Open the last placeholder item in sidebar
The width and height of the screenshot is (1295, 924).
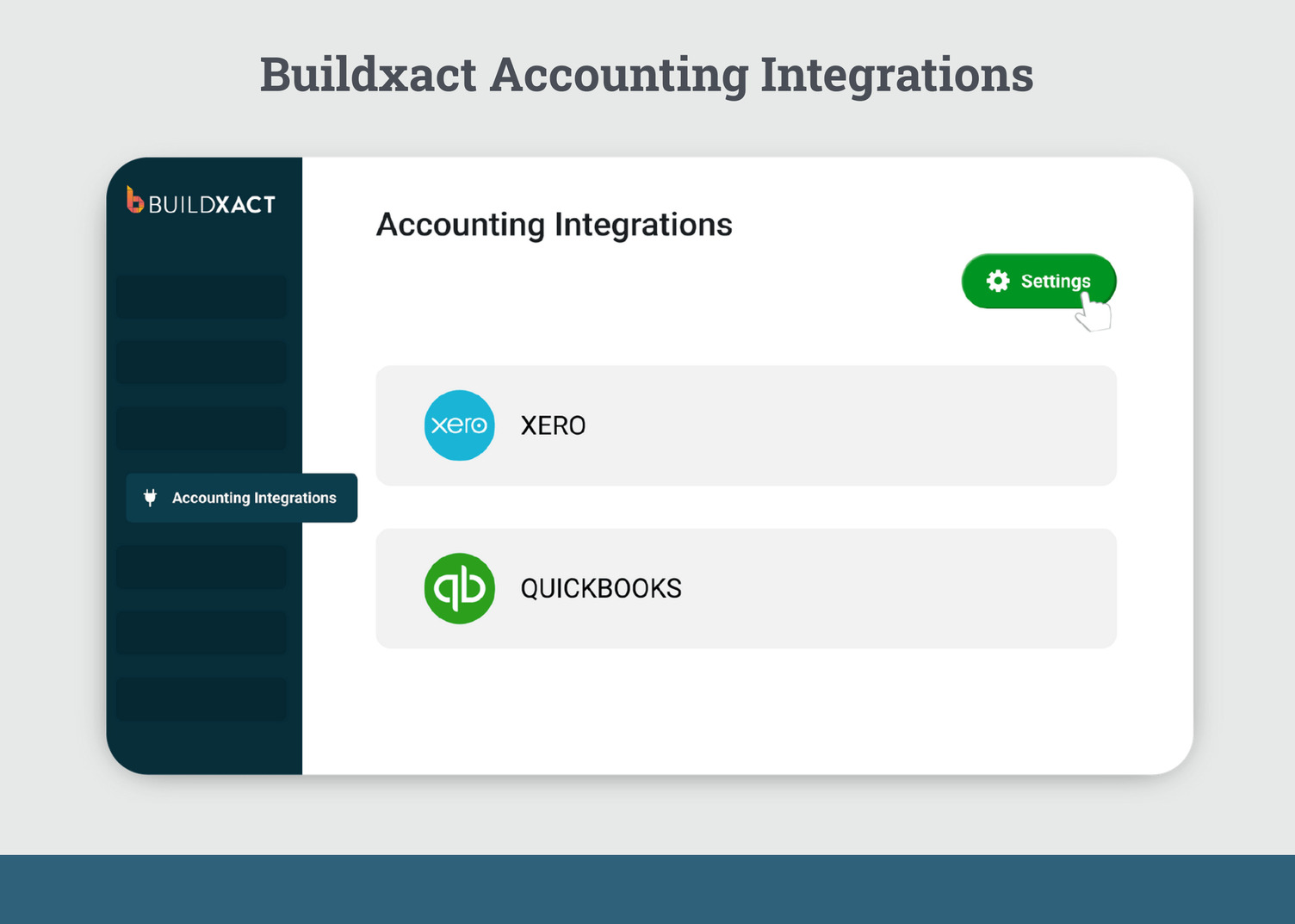click(x=201, y=698)
